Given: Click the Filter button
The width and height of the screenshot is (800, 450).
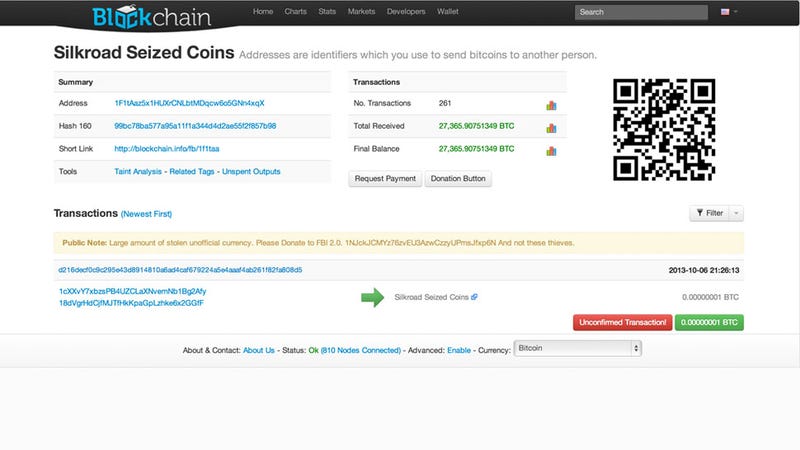Looking at the screenshot, I should 710,213.
